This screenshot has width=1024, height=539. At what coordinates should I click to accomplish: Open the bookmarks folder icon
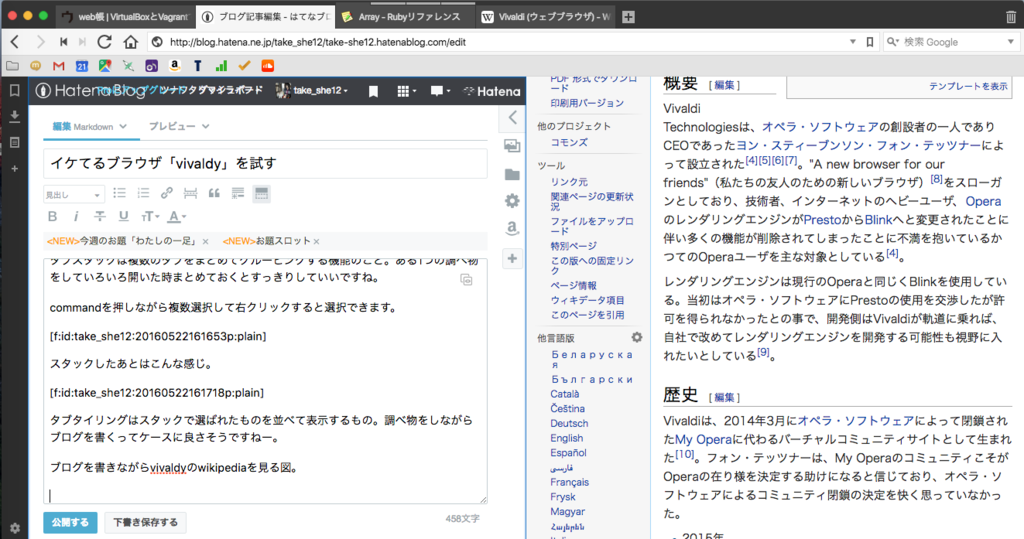tap(12, 66)
